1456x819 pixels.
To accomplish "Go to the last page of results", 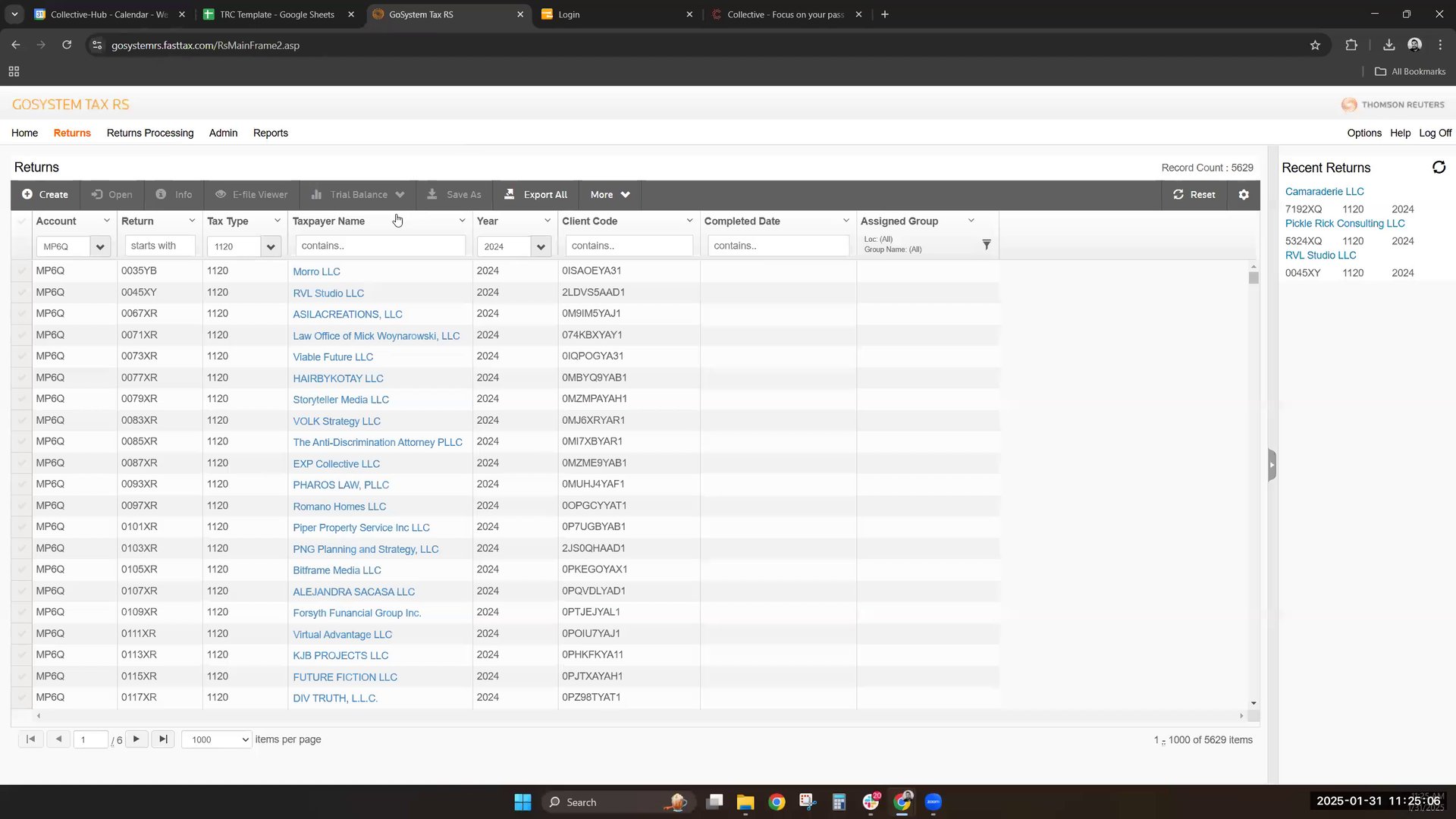I will (163, 739).
